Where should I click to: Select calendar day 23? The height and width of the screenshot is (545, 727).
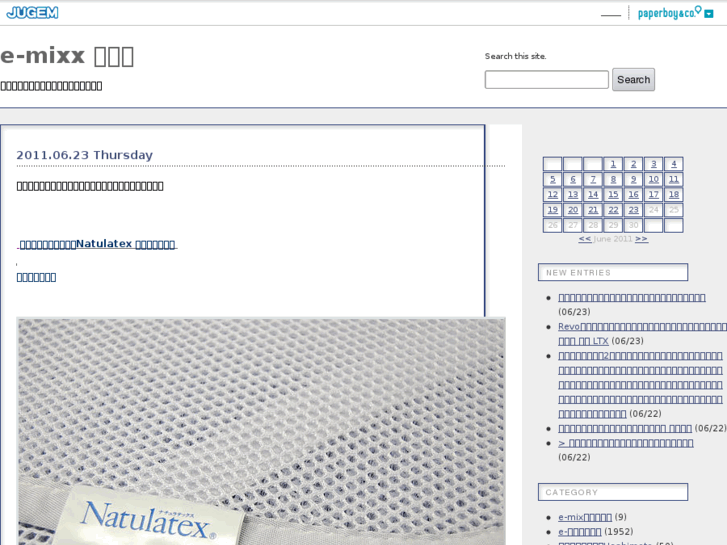tap(633, 210)
